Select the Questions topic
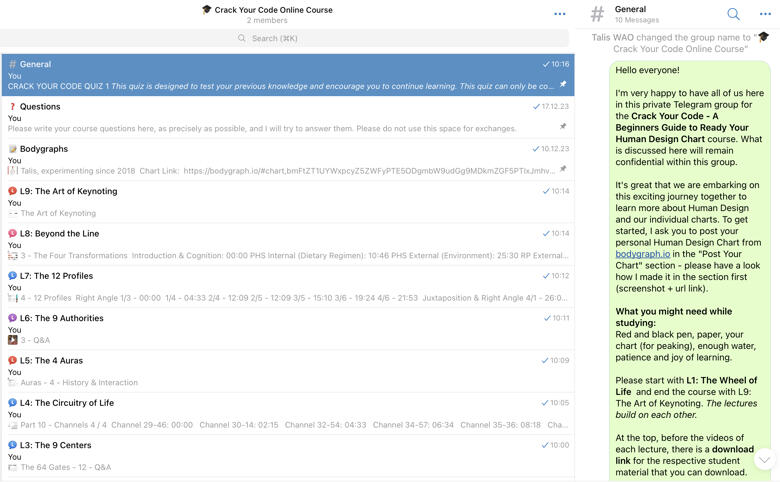The image size is (780, 482). pos(287,117)
